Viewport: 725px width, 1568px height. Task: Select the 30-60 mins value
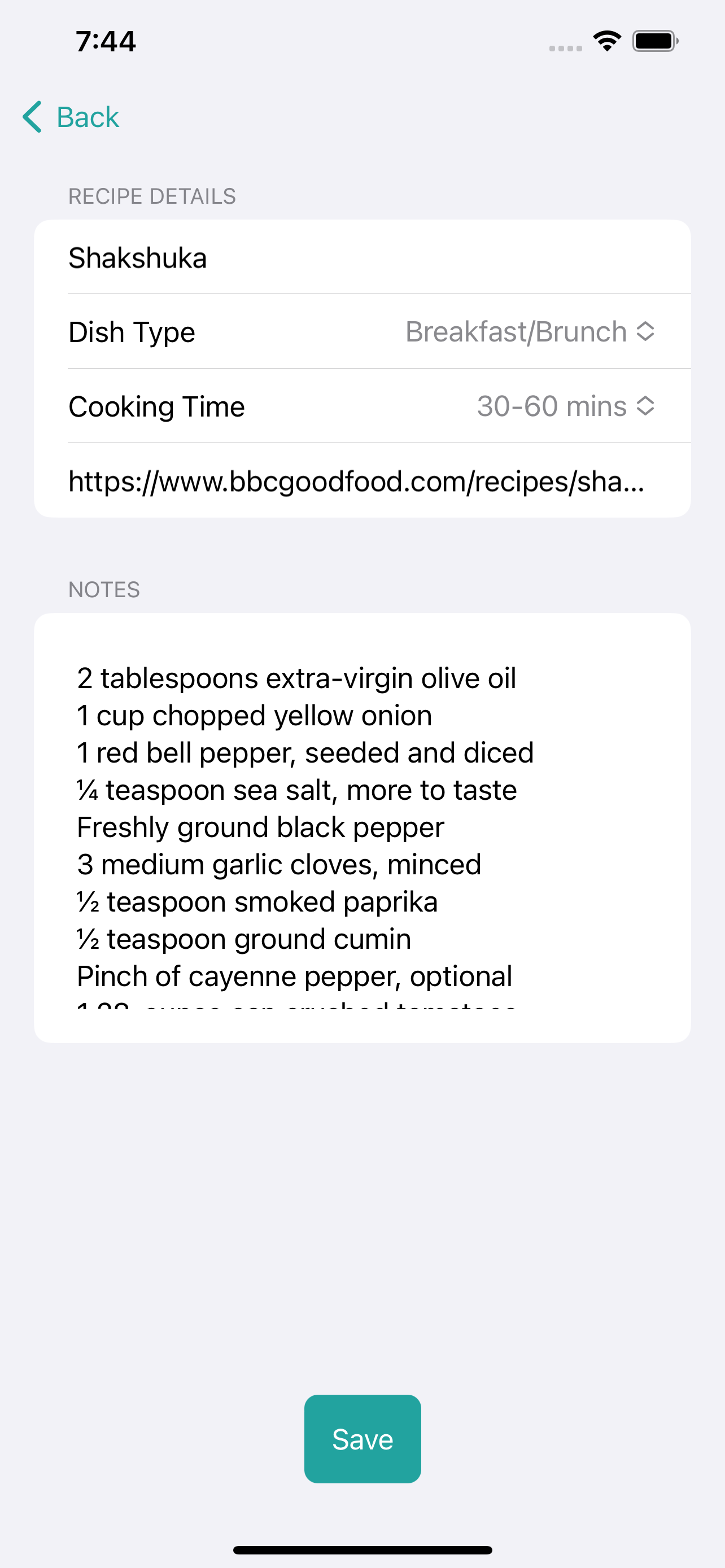(552, 406)
